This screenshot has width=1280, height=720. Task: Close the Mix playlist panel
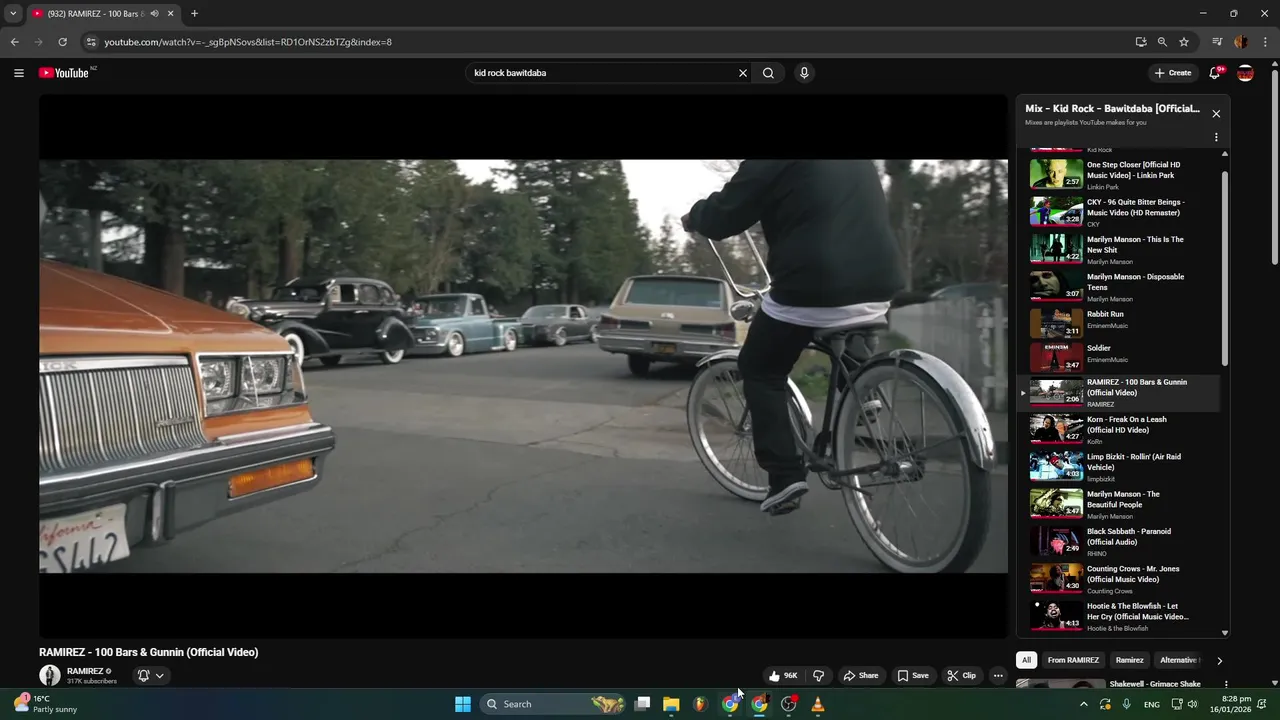pyautogui.click(x=1216, y=114)
